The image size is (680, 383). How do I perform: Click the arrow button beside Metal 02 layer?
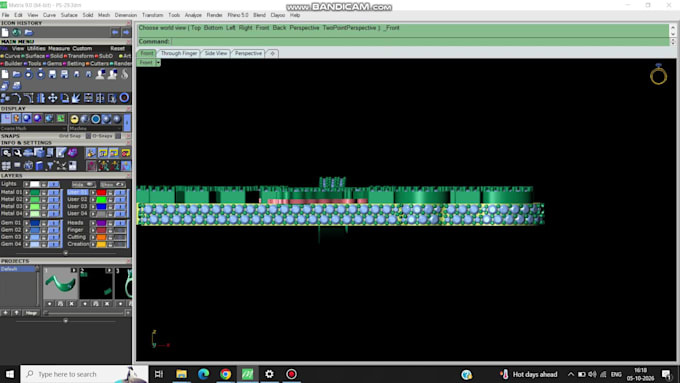coord(26,200)
